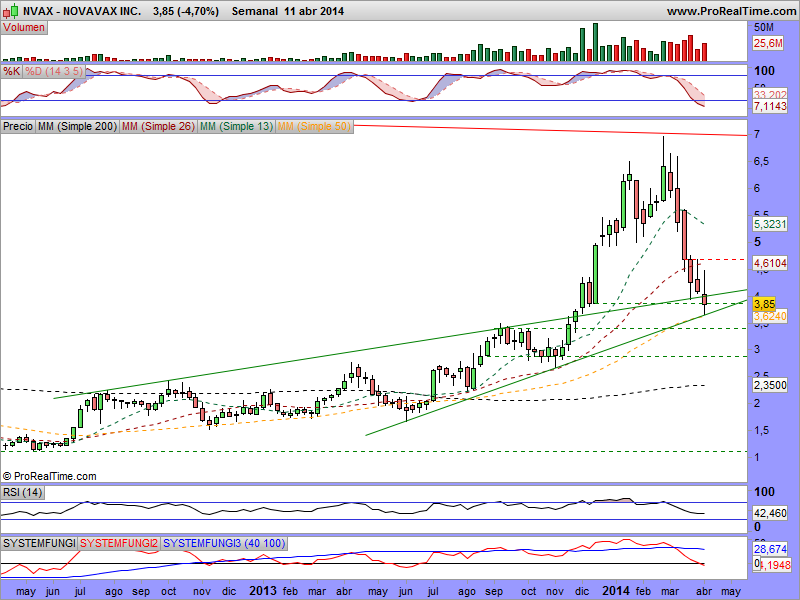Click the SYSTEMFUNGI2 indicator label
This screenshot has height=600, width=800.
119,543
